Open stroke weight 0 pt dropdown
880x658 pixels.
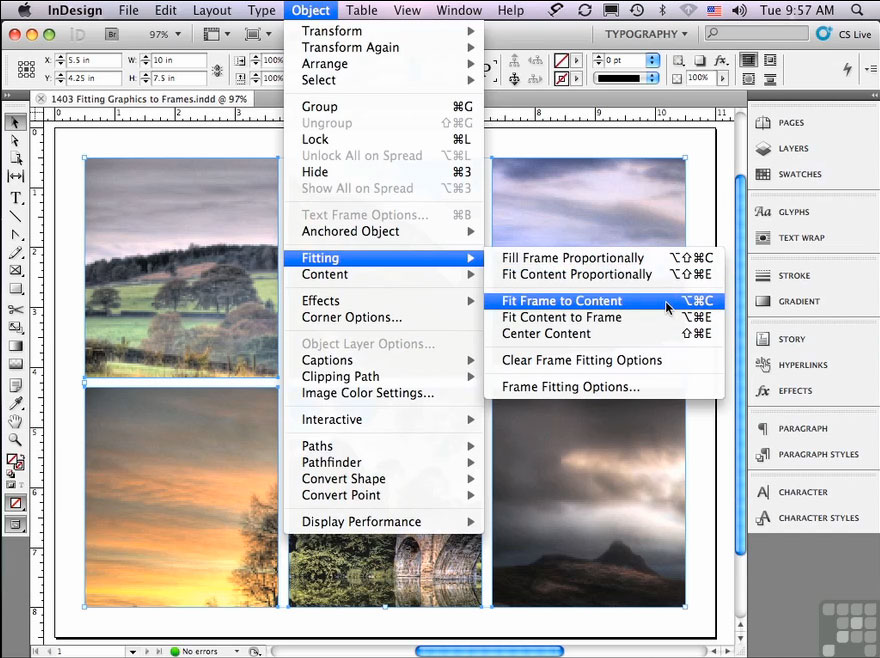click(x=652, y=60)
